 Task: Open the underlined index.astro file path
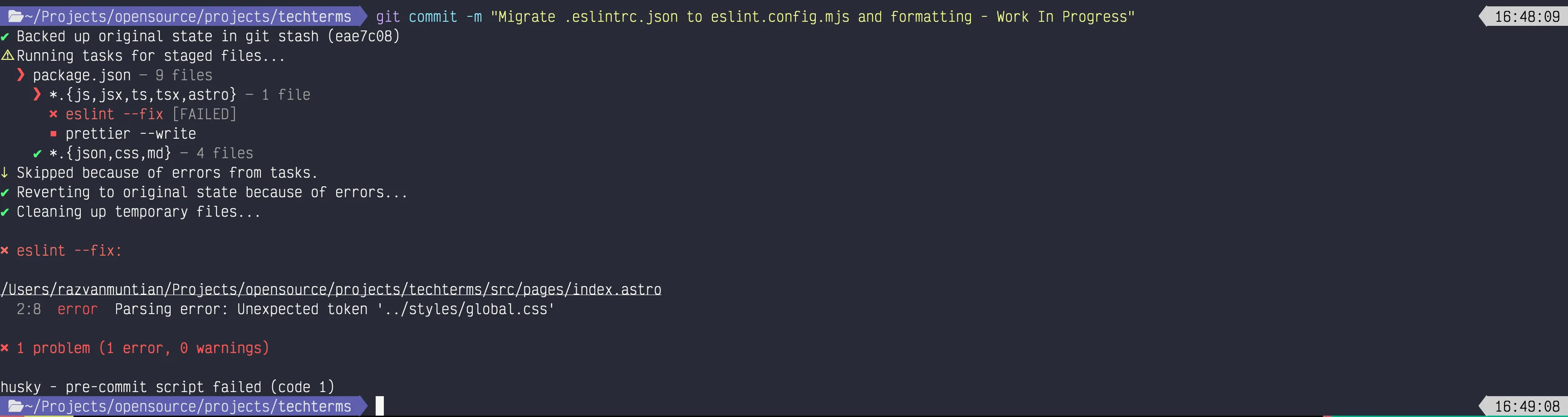tap(330, 289)
